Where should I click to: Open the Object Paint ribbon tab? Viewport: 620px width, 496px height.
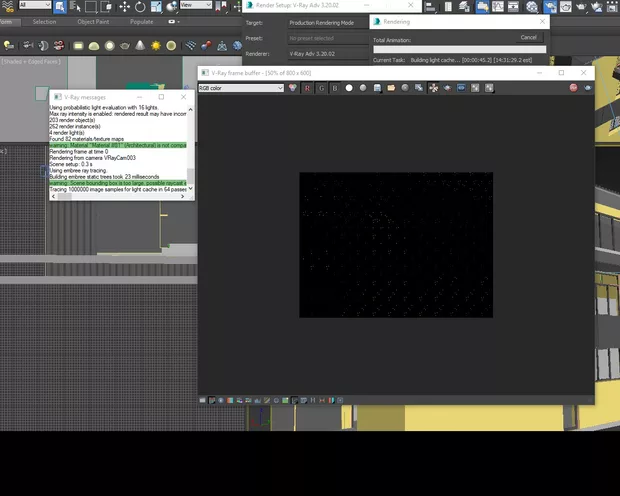click(94, 21)
